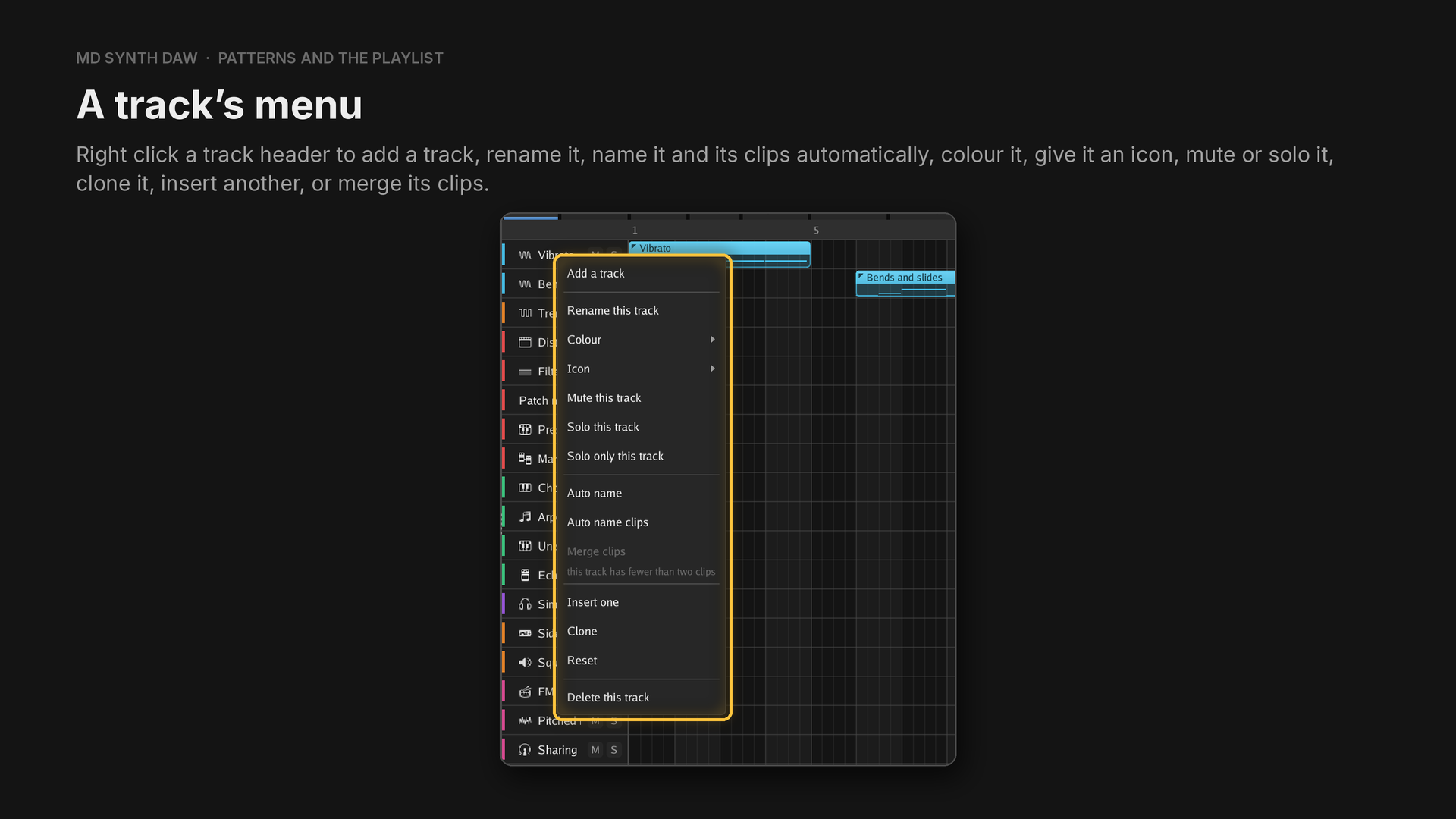The width and height of the screenshot is (1456, 819).
Task: Mute the Sharing track with M
Action: click(x=595, y=750)
